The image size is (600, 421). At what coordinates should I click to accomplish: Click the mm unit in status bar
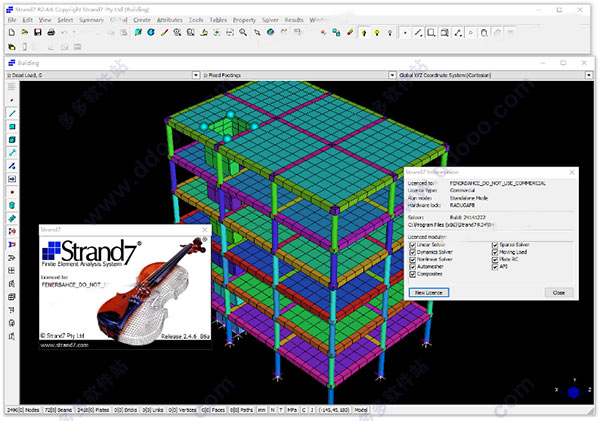tap(262, 410)
